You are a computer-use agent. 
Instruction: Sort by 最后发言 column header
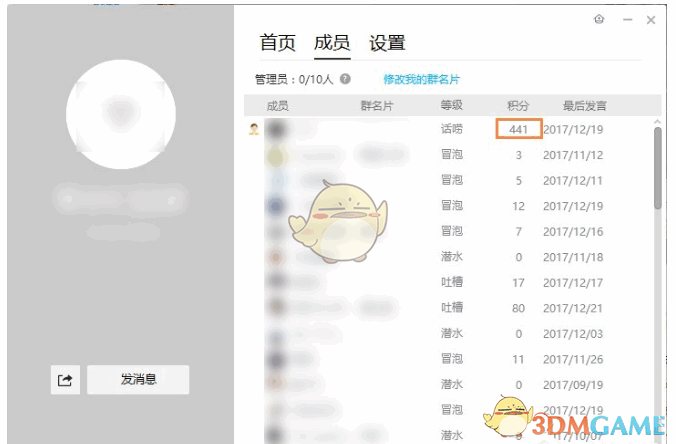pos(585,106)
